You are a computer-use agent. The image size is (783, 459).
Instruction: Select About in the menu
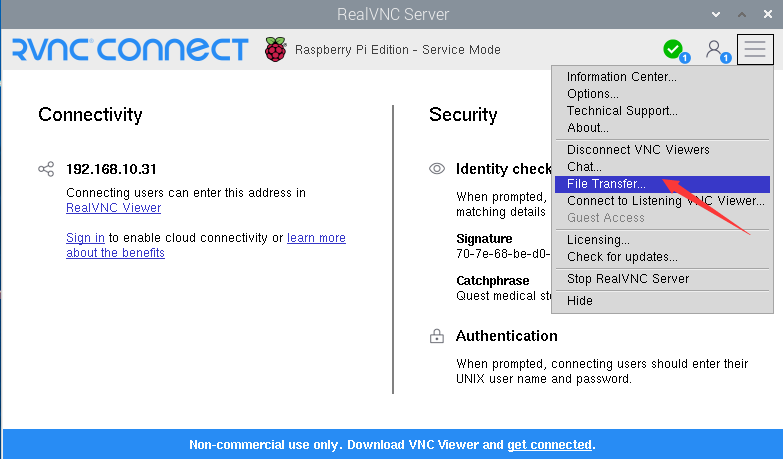pos(662,127)
